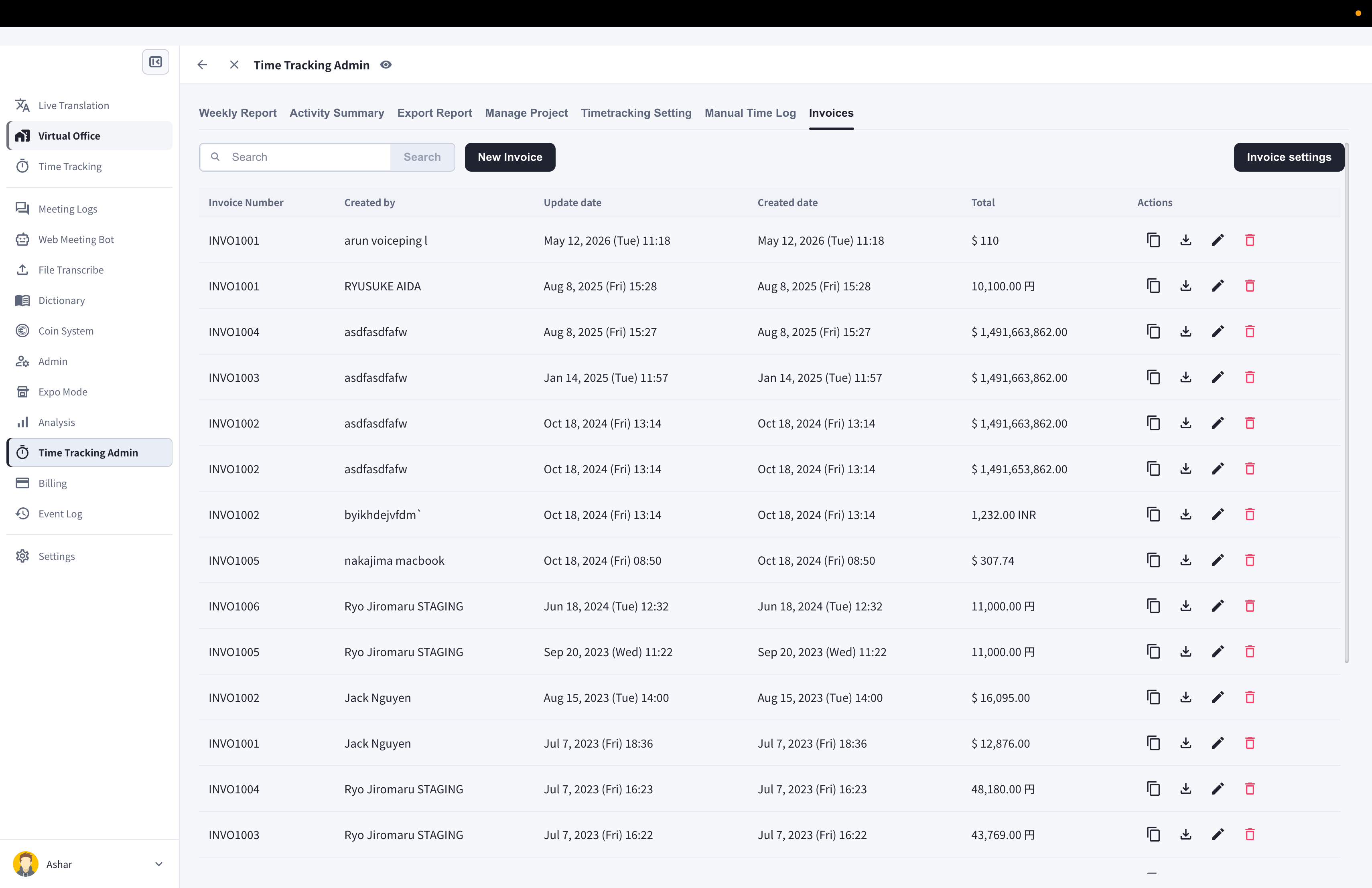Delete the INVO1006 Ryo Jiromaru invoice
This screenshot has height=888, width=1372.
pyautogui.click(x=1250, y=606)
